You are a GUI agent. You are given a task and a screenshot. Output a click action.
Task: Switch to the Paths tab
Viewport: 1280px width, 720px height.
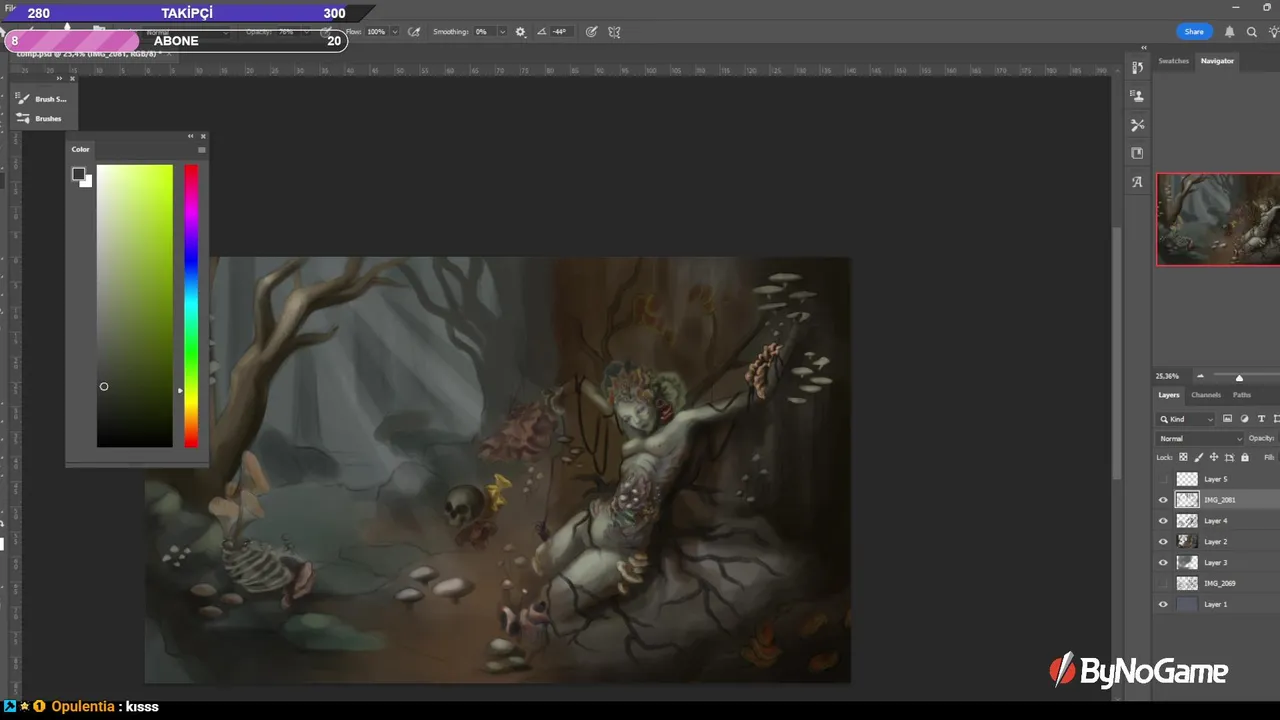[x=1242, y=395]
